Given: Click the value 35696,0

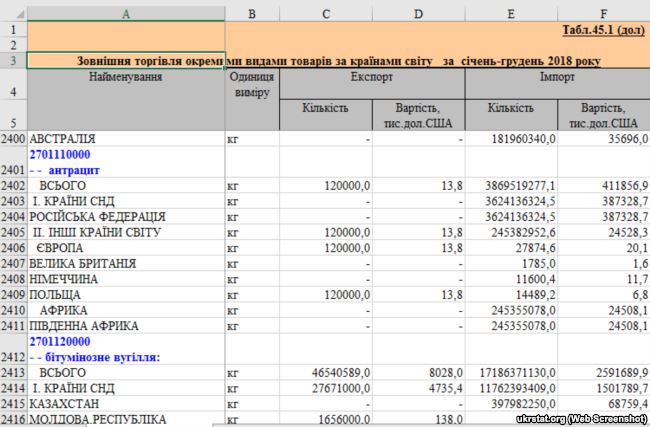Looking at the screenshot, I should (604, 138).
